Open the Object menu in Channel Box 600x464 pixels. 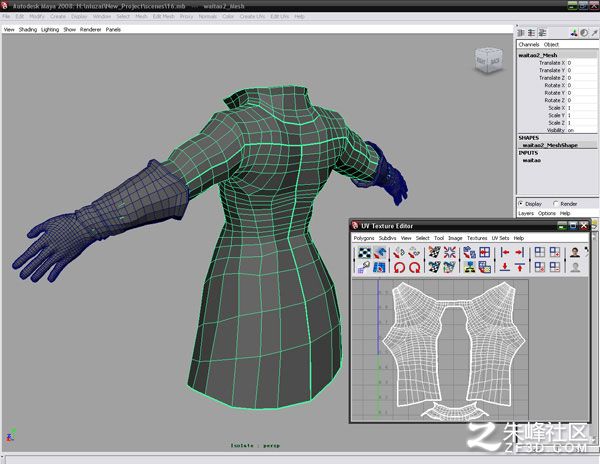click(551, 44)
